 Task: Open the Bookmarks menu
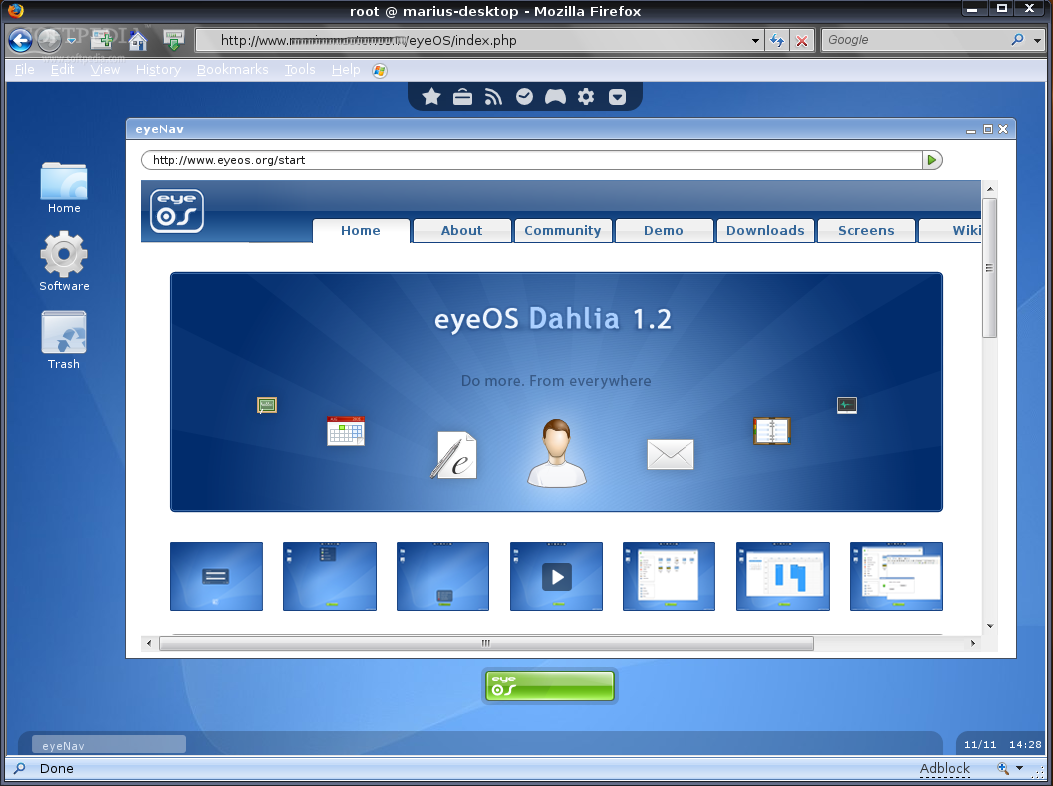[x=232, y=70]
